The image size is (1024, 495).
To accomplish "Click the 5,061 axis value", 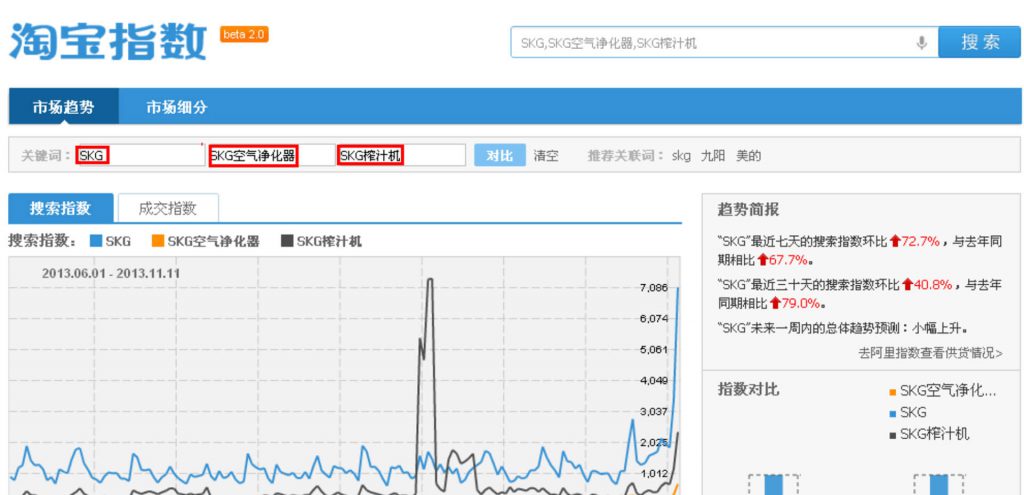I will tap(654, 349).
